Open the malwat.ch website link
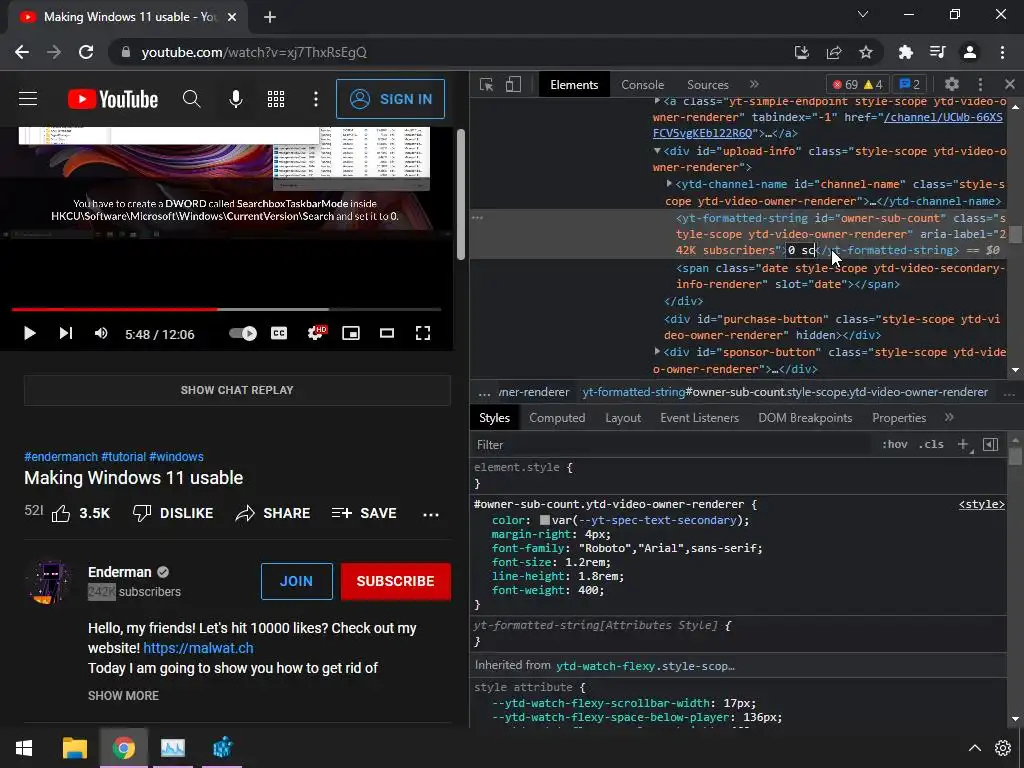The width and height of the screenshot is (1024, 768). click(198, 648)
